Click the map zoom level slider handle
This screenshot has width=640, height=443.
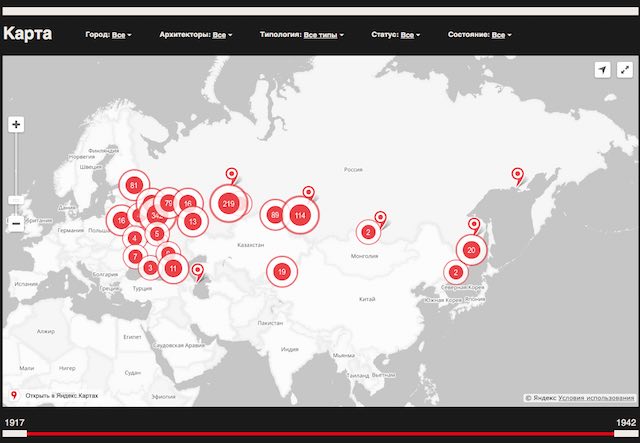[16, 200]
